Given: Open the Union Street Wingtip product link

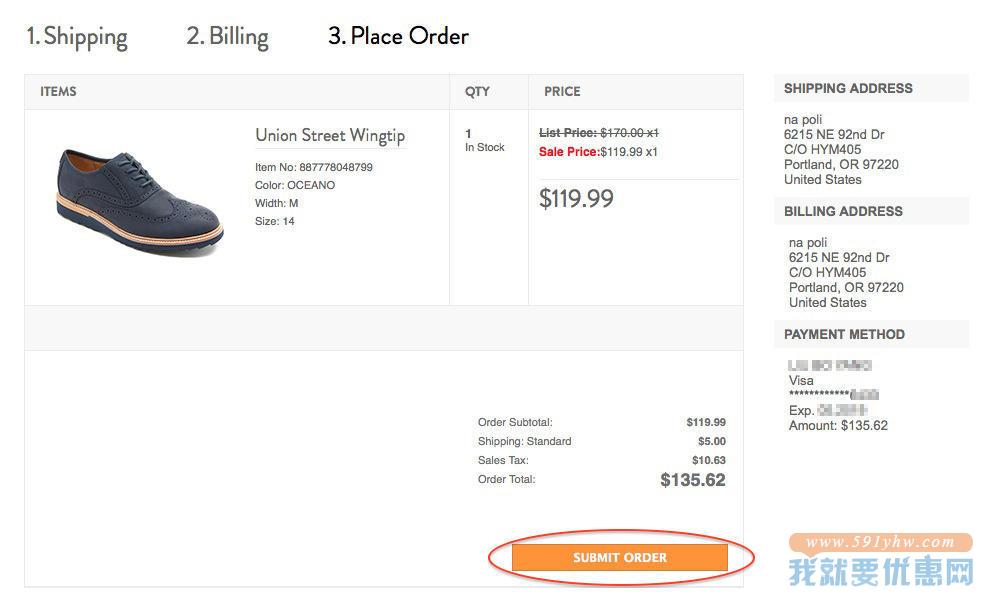Looking at the screenshot, I should click(x=330, y=135).
